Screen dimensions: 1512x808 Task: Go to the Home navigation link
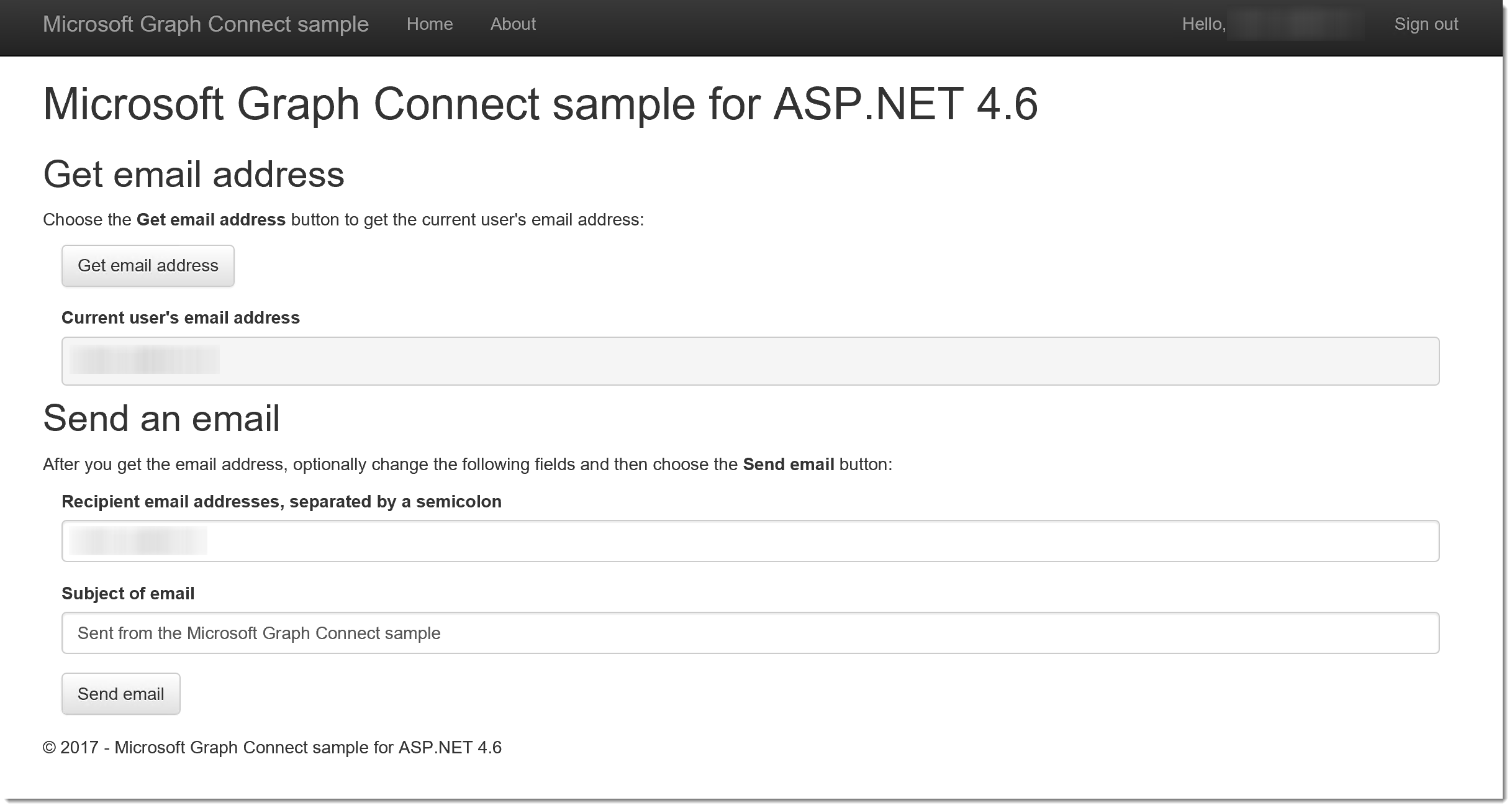429,24
